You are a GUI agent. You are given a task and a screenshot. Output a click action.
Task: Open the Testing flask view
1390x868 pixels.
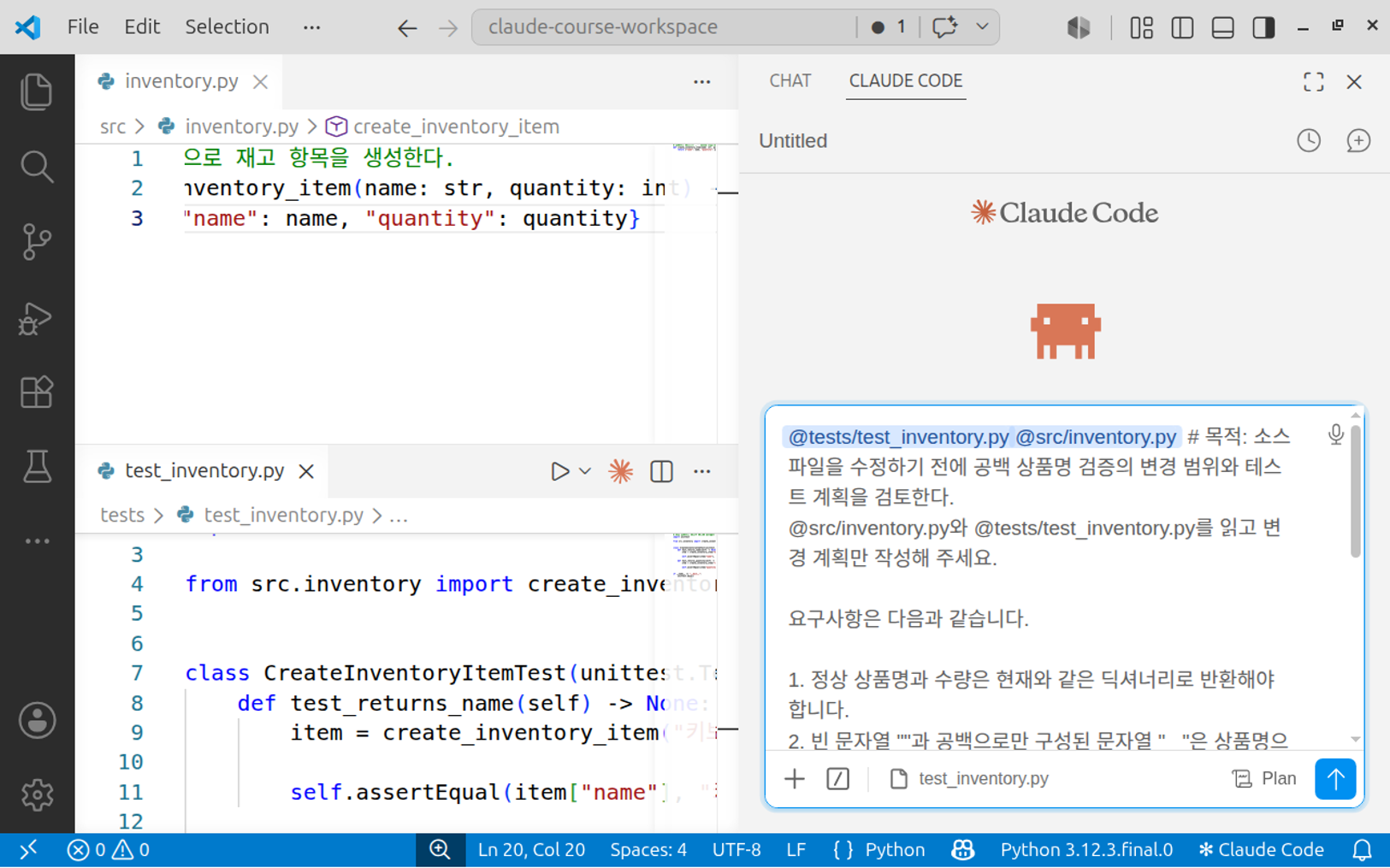(37, 467)
